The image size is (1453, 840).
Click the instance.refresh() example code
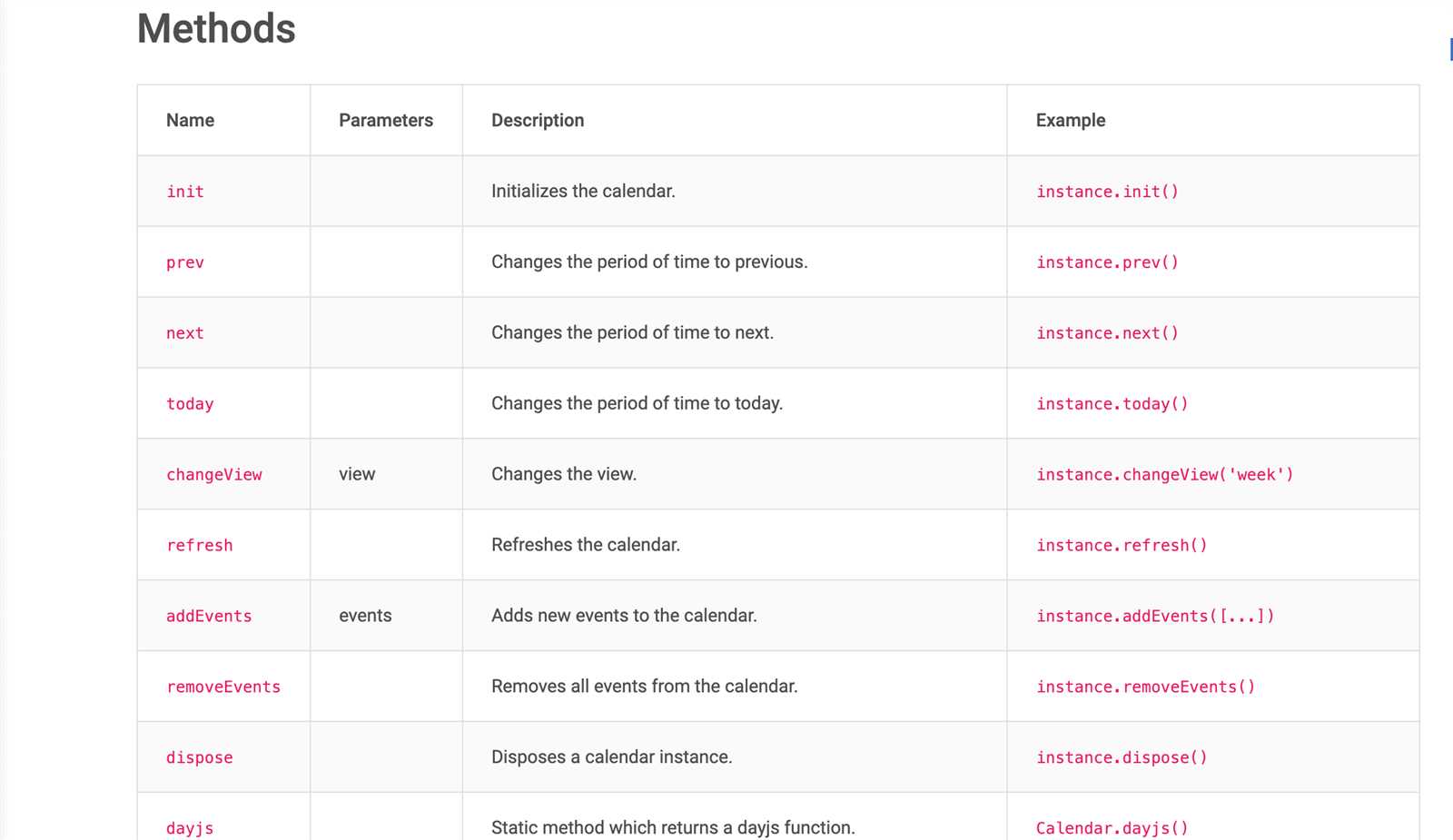[1122, 546]
